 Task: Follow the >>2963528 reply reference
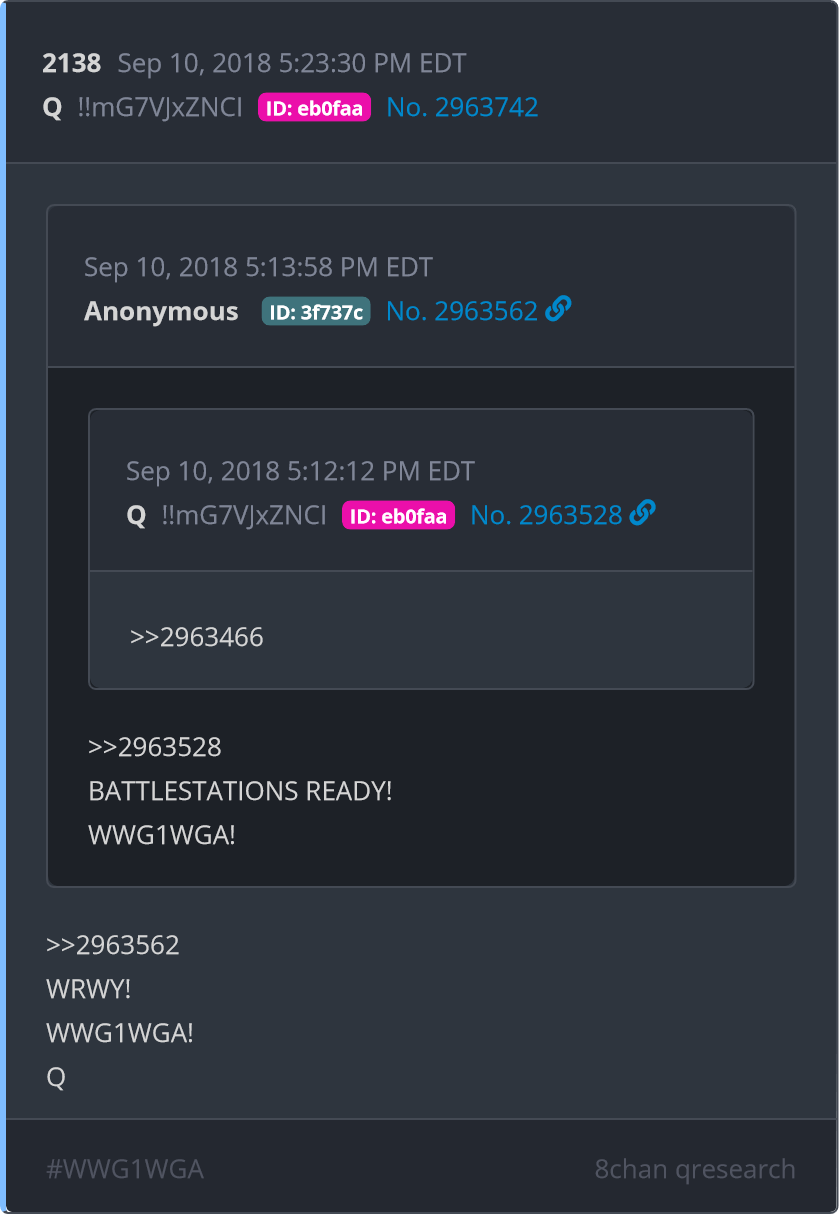155,747
